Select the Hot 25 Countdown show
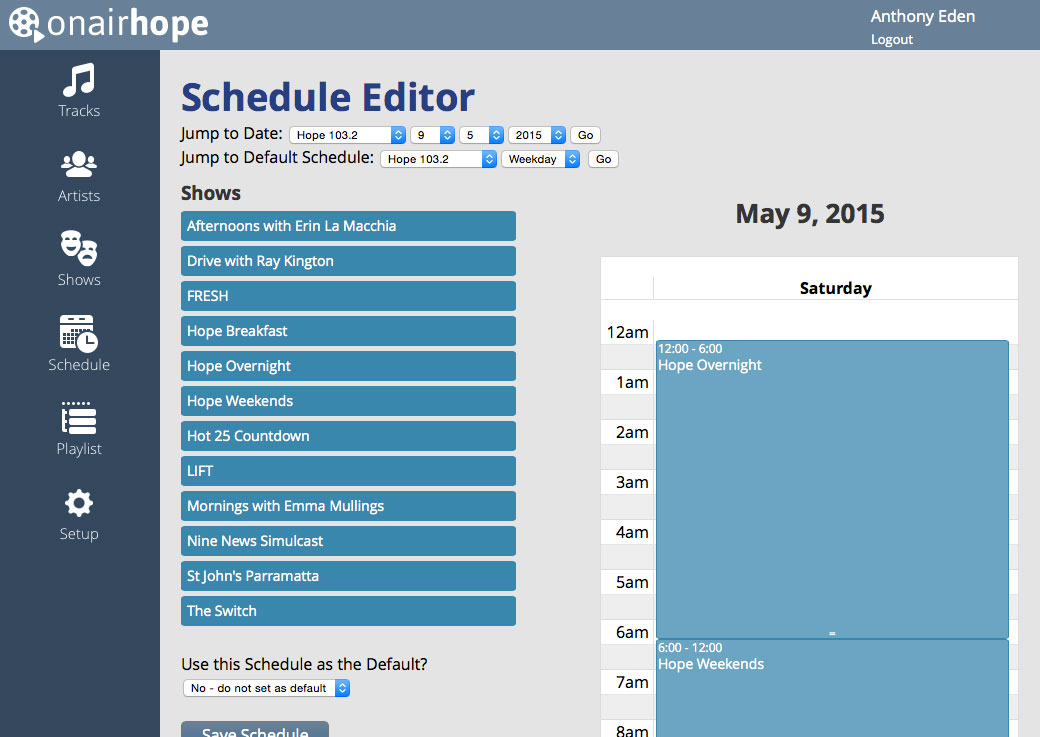Viewport: 1040px width, 737px height. [x=348, y=436]
